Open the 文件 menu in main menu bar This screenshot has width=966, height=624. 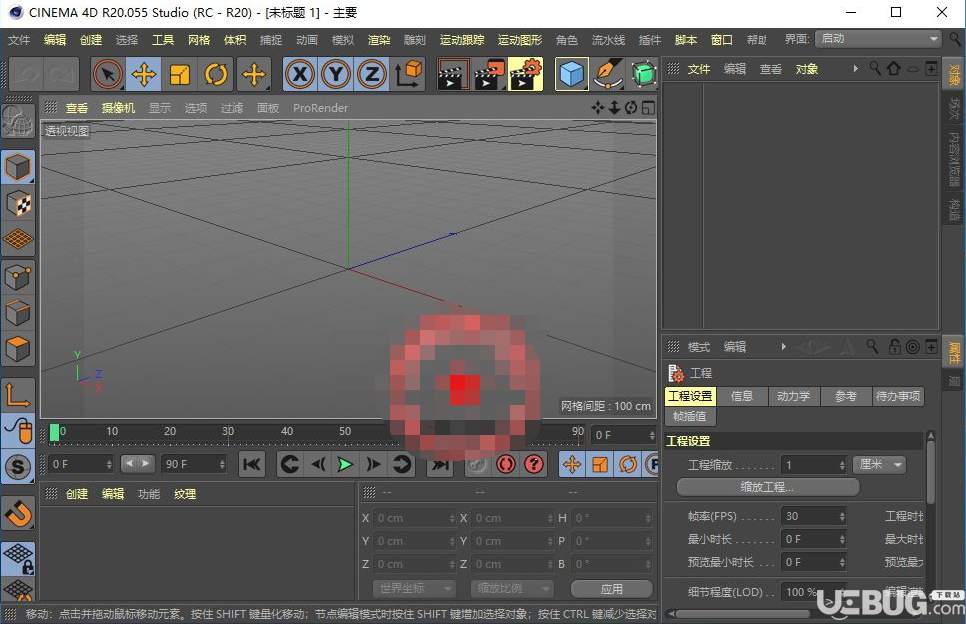point(19,40)
